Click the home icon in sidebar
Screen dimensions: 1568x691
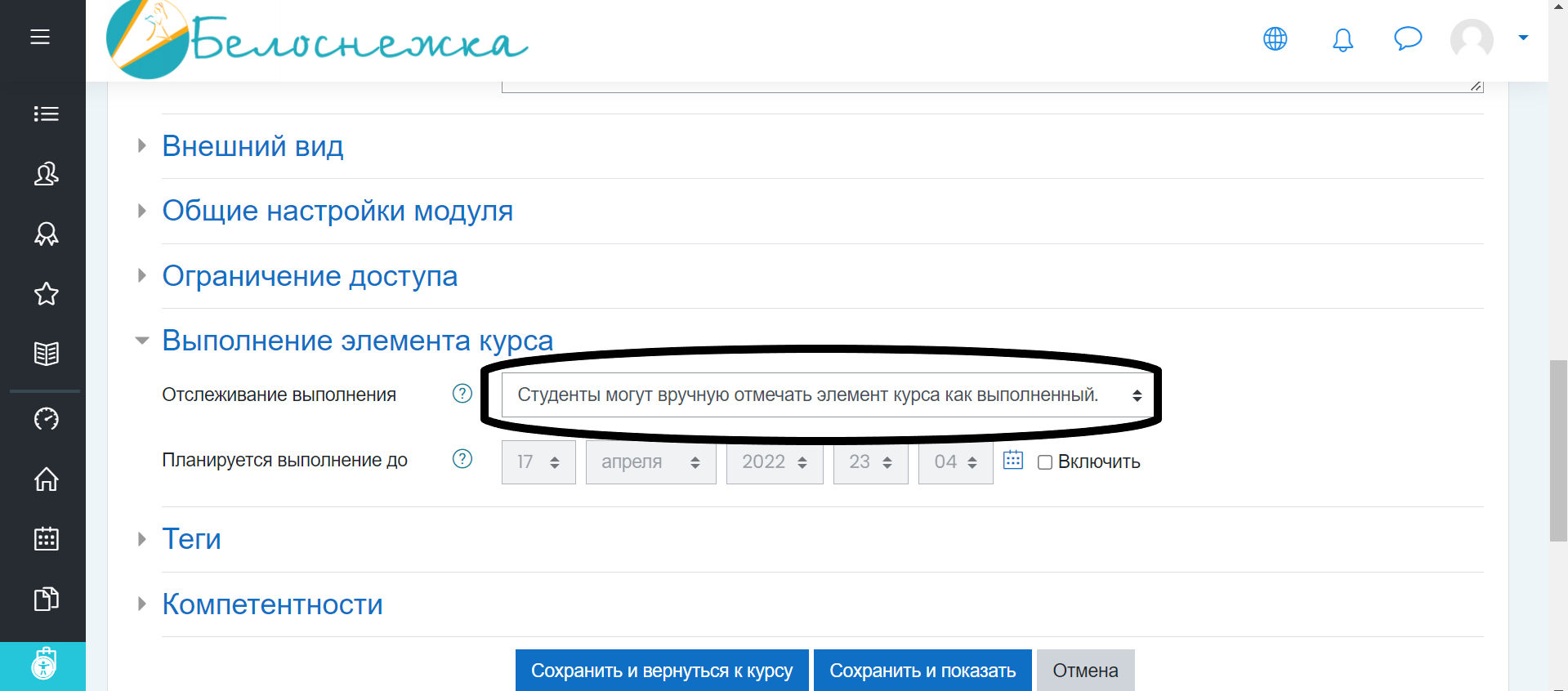(46, 479)
